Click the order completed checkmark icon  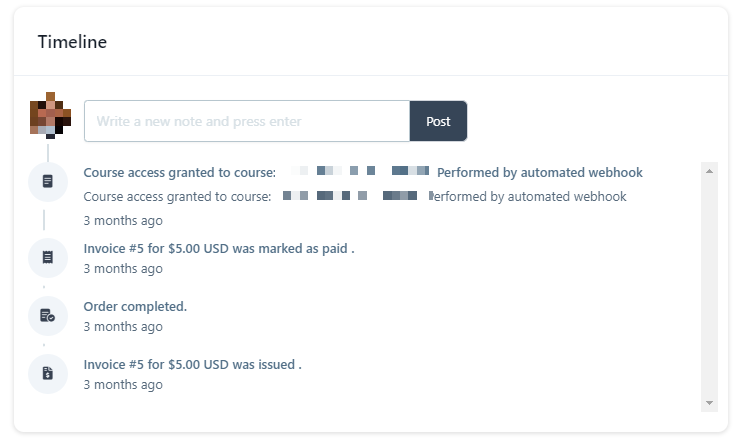click(x=48, y=316)
